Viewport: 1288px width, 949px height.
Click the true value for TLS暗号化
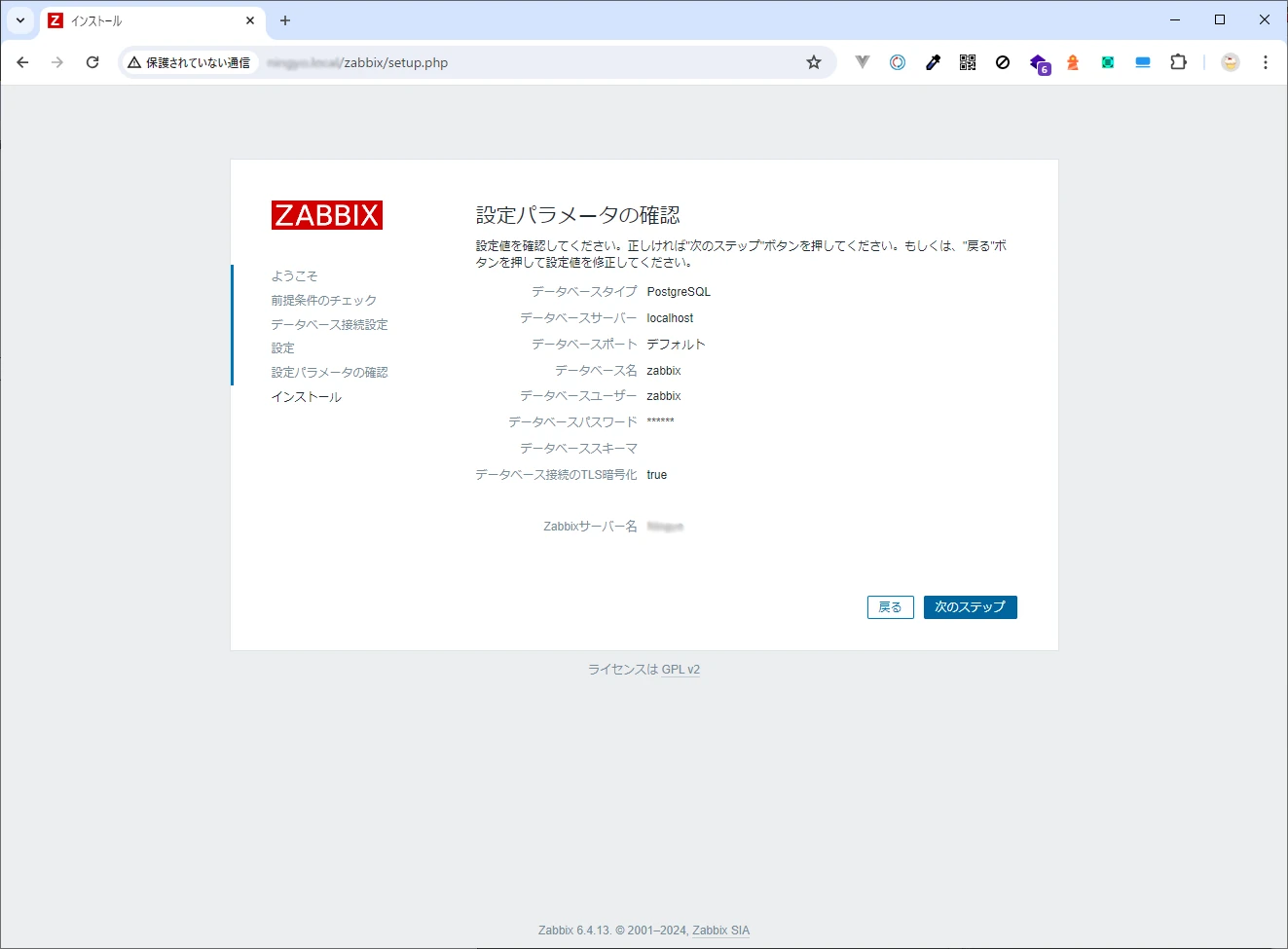[x=657, y=475]
